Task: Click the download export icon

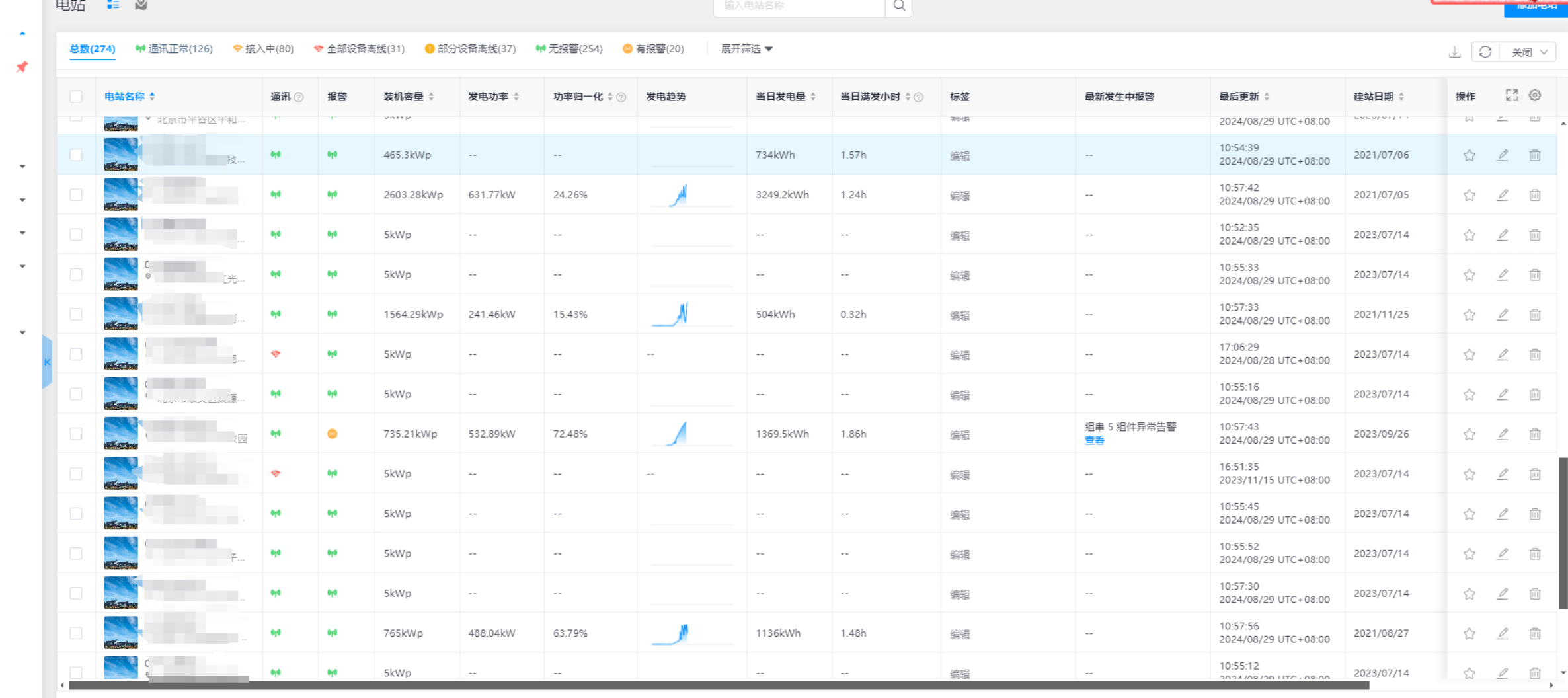Action: 1454,52
